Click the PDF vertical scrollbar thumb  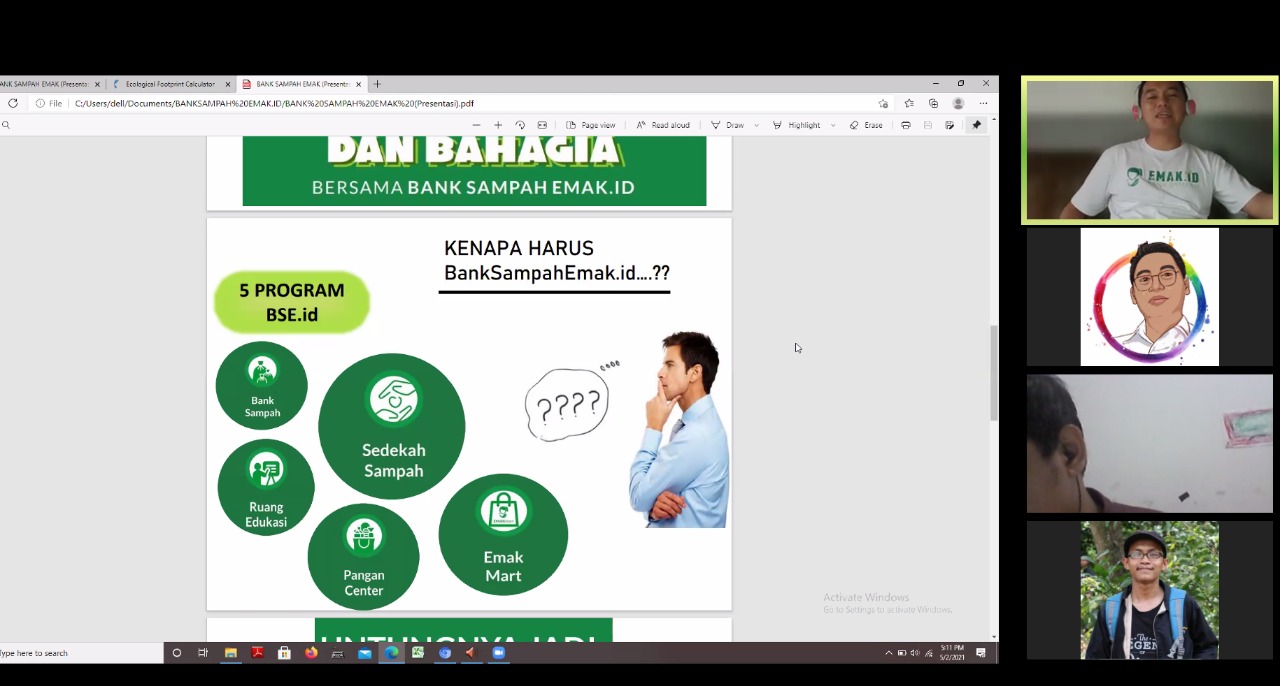[993, 372]
